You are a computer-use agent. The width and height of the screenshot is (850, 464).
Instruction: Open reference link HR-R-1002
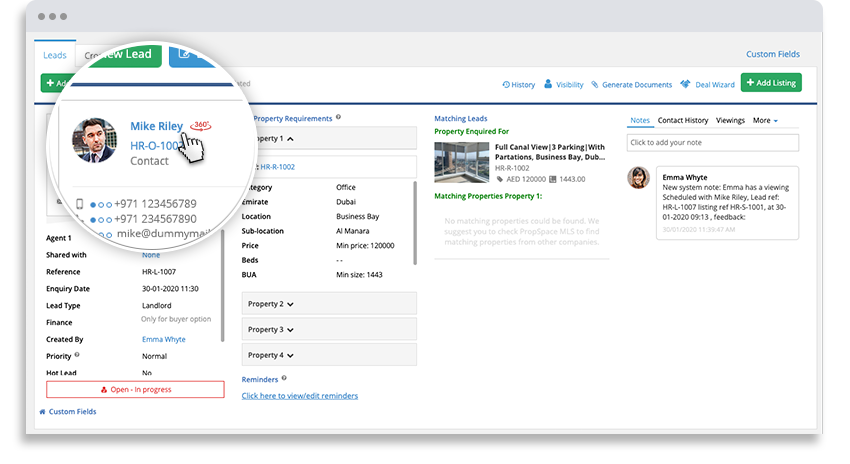(278, 167)
